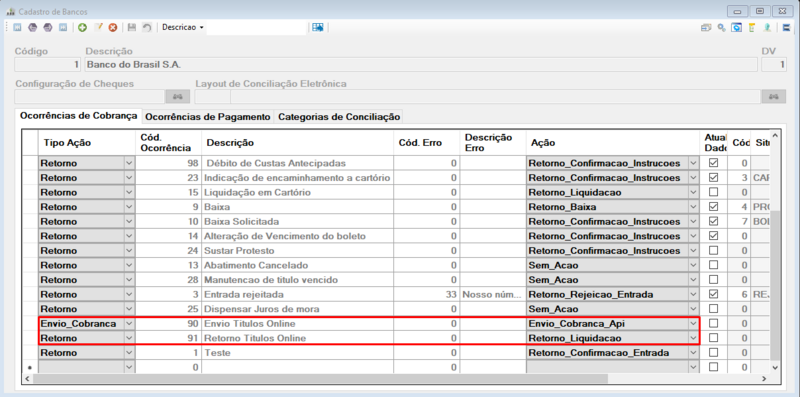
Task: Uncheck the checkbox in Baixa row
Action: pyautogui.click(x=713, y=207)
